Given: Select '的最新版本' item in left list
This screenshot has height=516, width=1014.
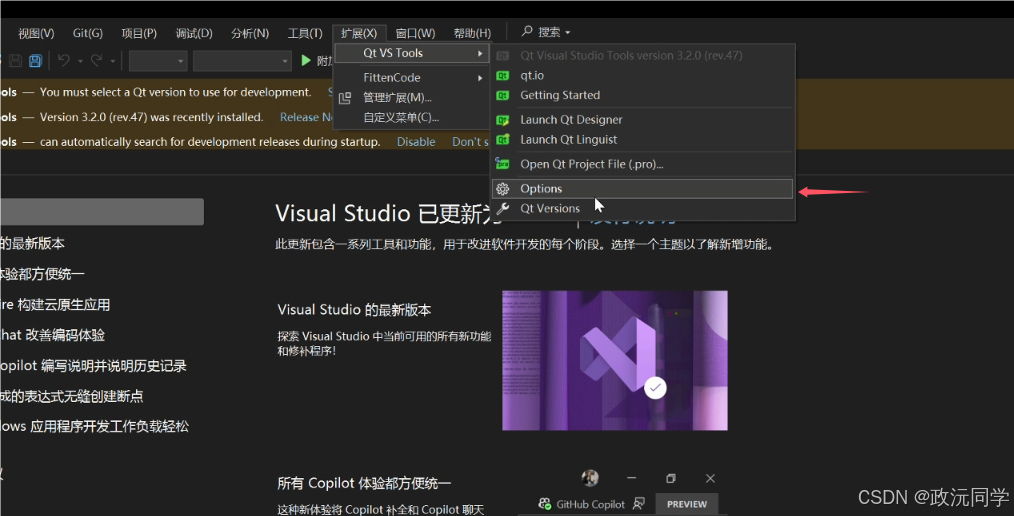Looking at the screenshot, I should coord(32,244).
